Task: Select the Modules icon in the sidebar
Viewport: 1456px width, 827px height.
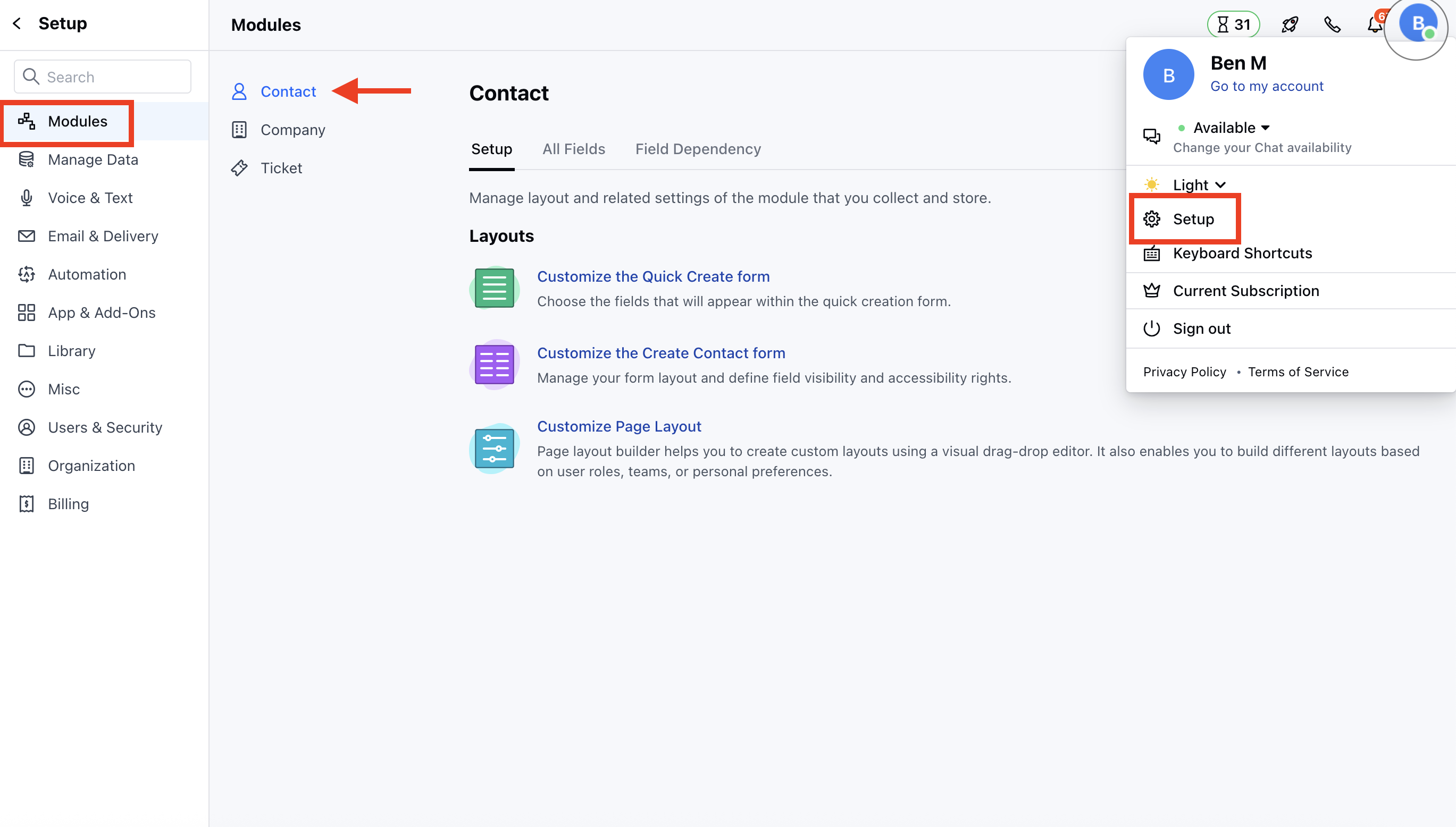Action: [x=26, y=121]
